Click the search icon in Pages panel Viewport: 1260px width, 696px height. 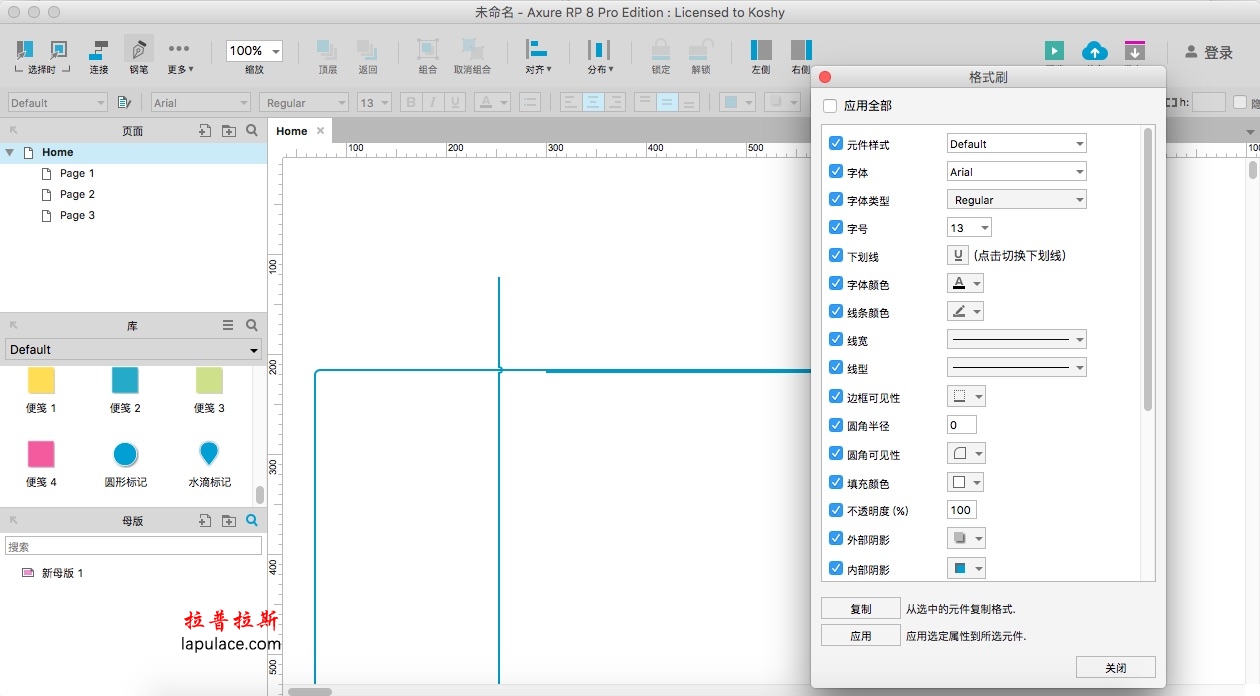click(252, 131)
